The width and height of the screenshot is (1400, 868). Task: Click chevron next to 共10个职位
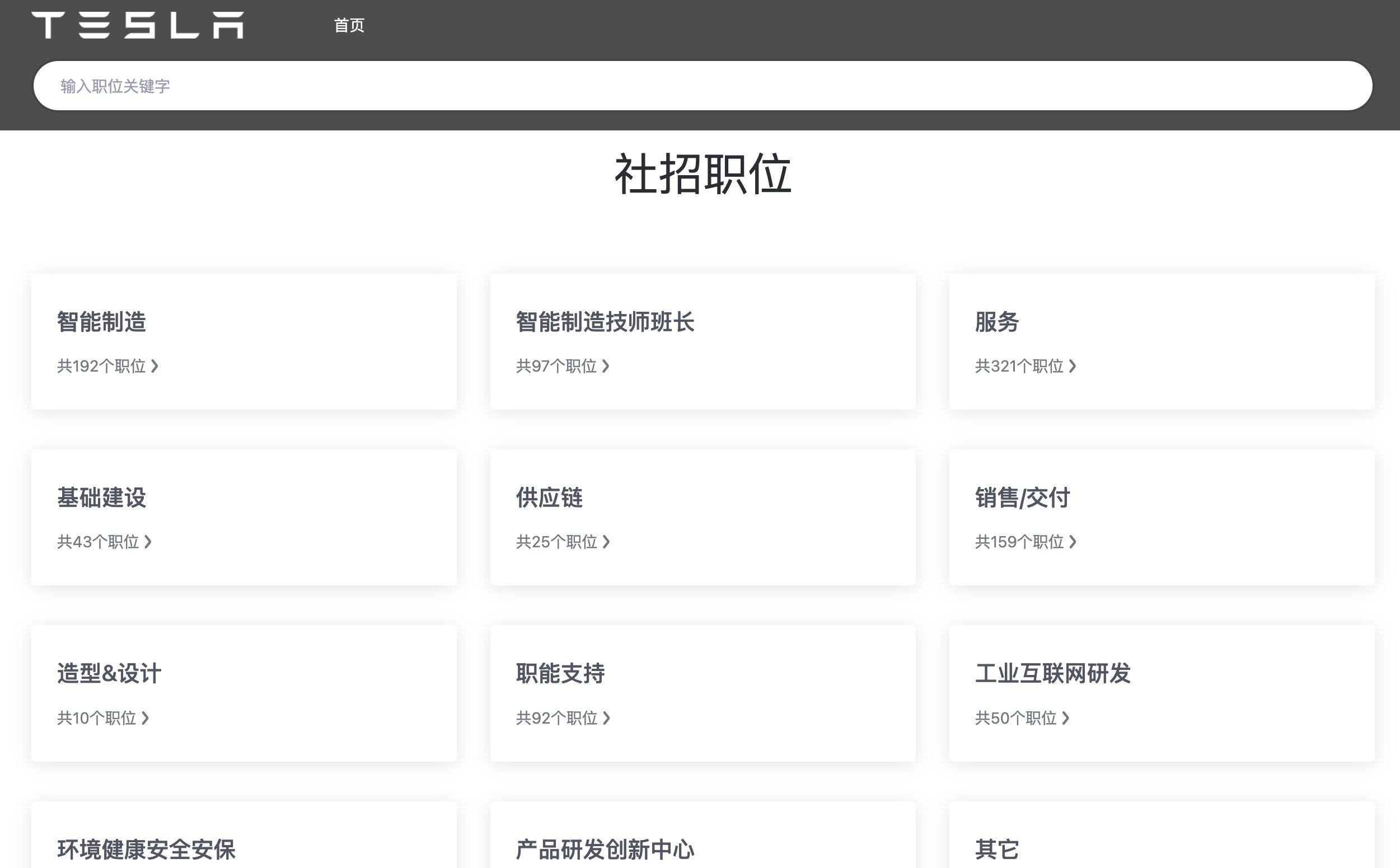[x=146, y=718]
